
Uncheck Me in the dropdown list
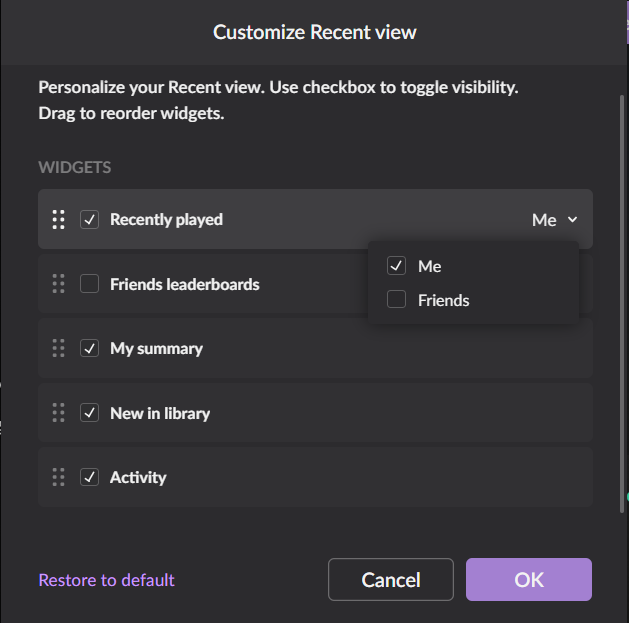coord(396,266)
